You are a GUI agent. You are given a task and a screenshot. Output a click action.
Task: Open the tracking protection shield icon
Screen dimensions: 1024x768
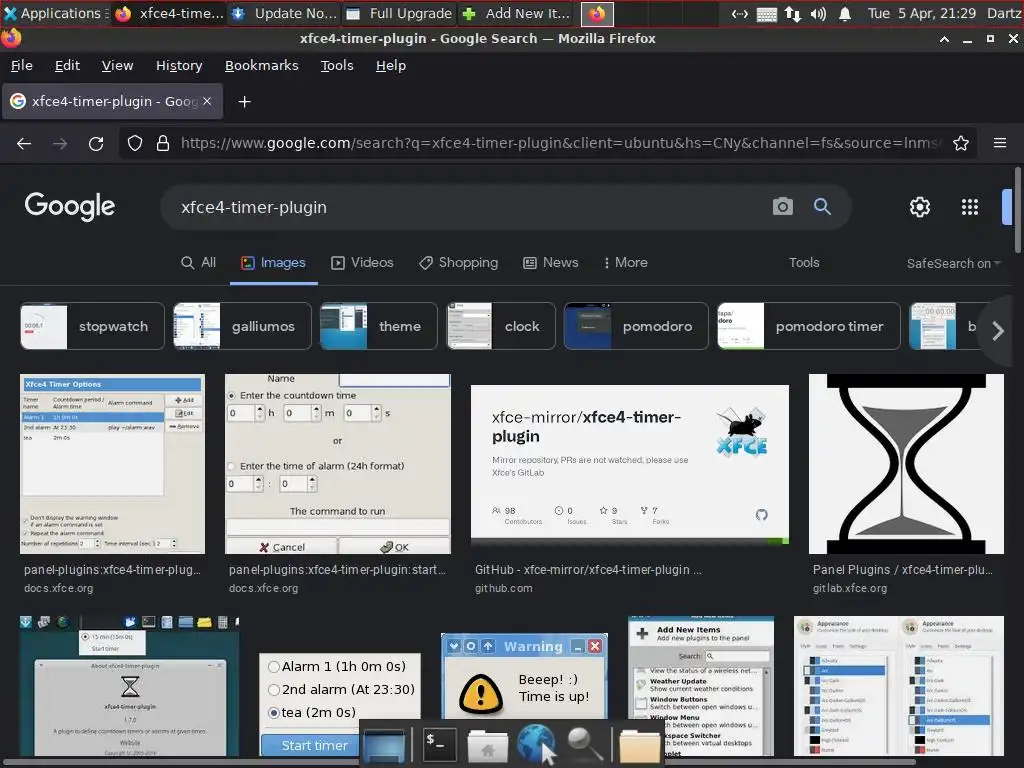point(135,144)
